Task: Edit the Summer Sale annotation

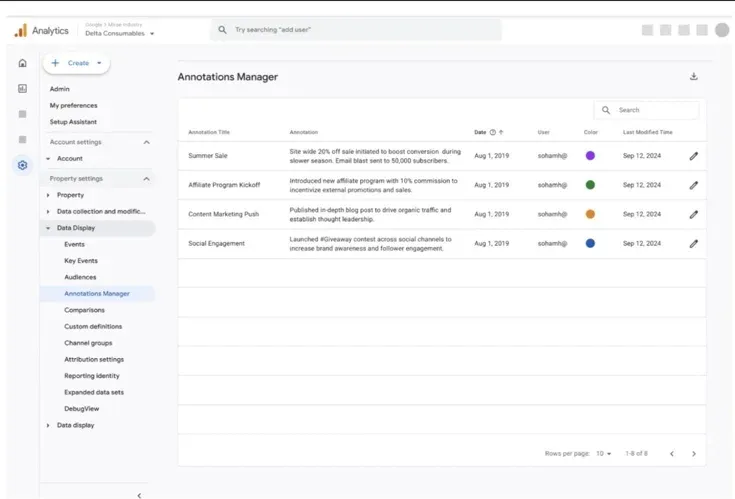Action: 693,156
